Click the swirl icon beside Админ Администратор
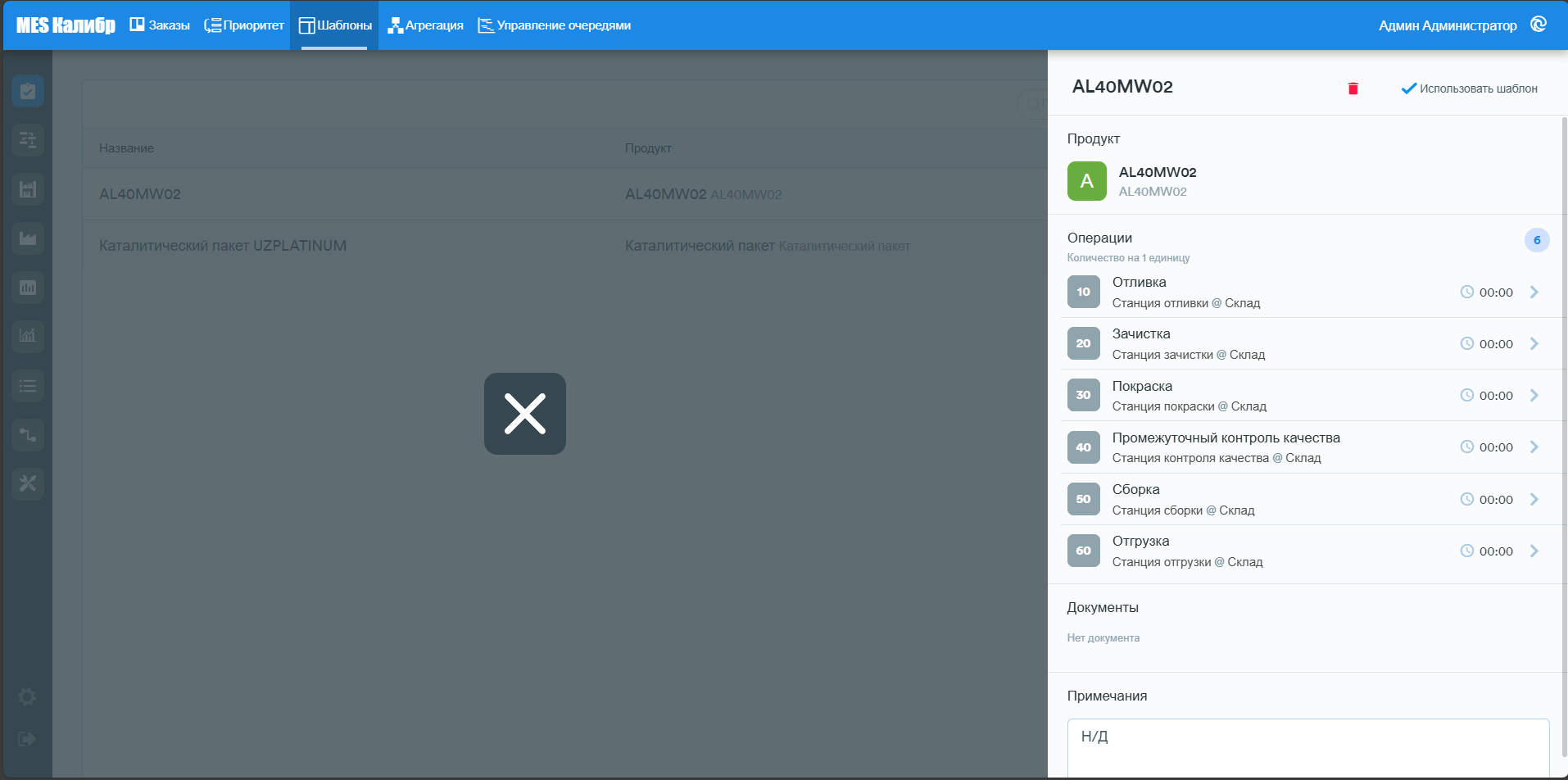The width and height of the screenshot is (1568, 780). coord(1539,25)
